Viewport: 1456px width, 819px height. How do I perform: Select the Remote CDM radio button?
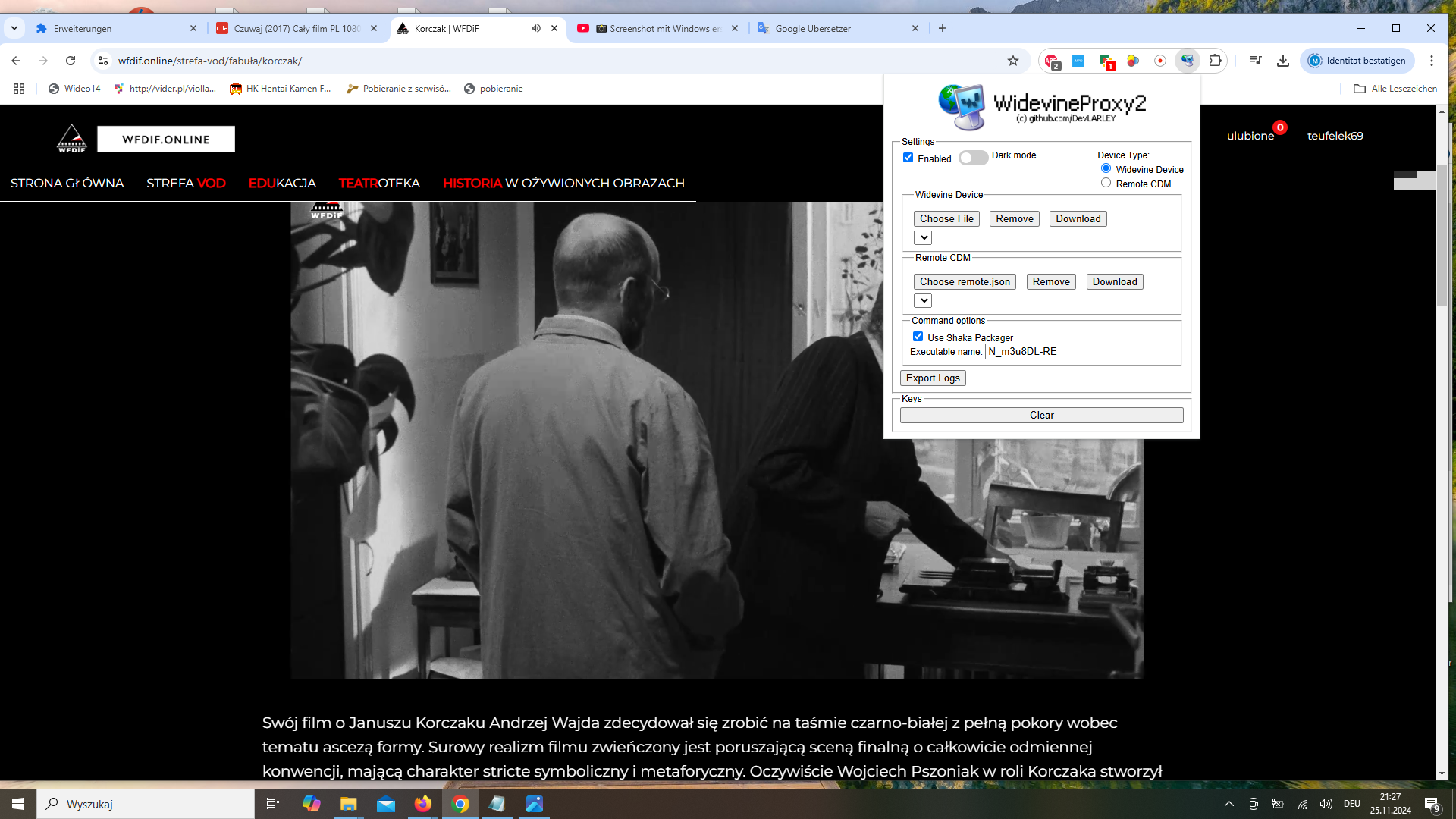[x=1106, y=183]
